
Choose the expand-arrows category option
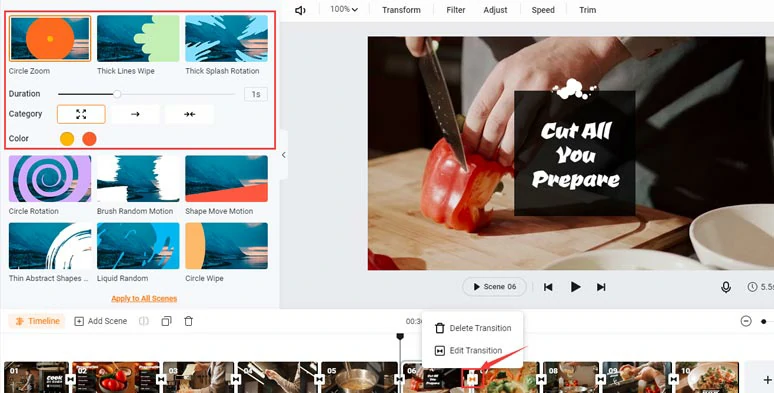coord(81,114)
